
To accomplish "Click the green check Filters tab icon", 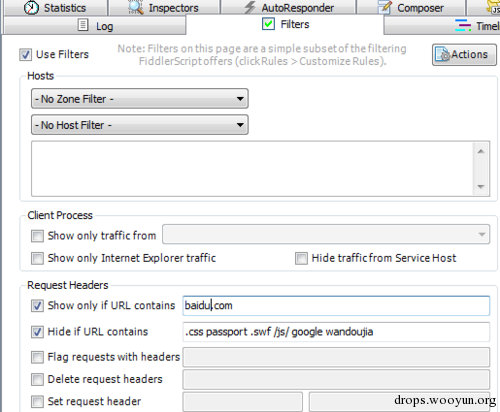I will point(268,24).
